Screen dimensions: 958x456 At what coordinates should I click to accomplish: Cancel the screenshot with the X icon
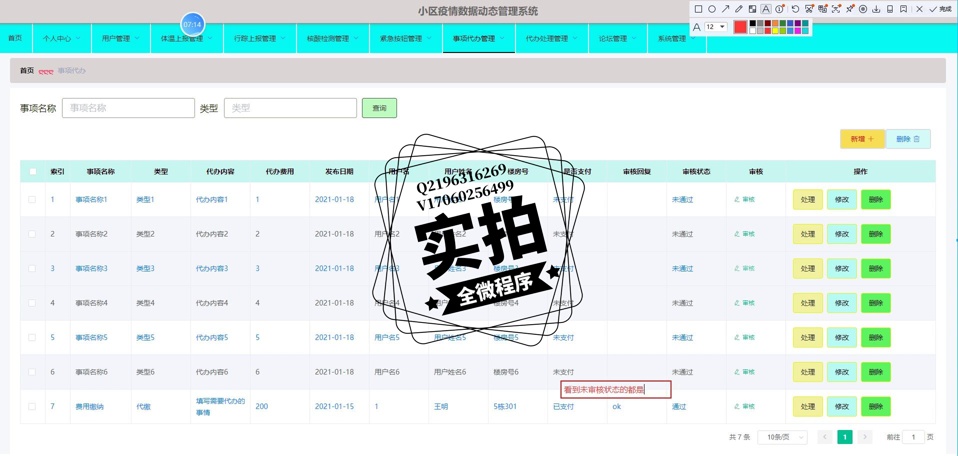click(919, 9)
